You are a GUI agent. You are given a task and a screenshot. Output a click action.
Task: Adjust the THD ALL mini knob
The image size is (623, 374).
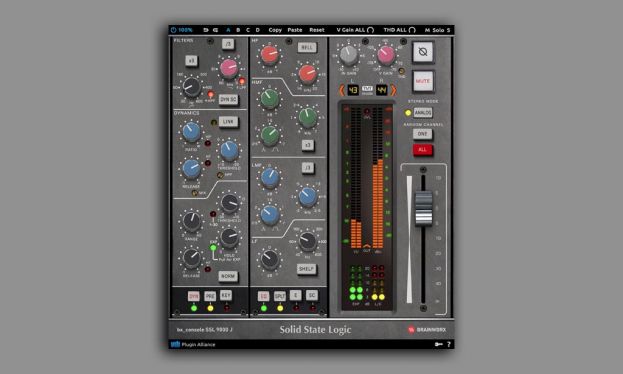coord(412,30)
